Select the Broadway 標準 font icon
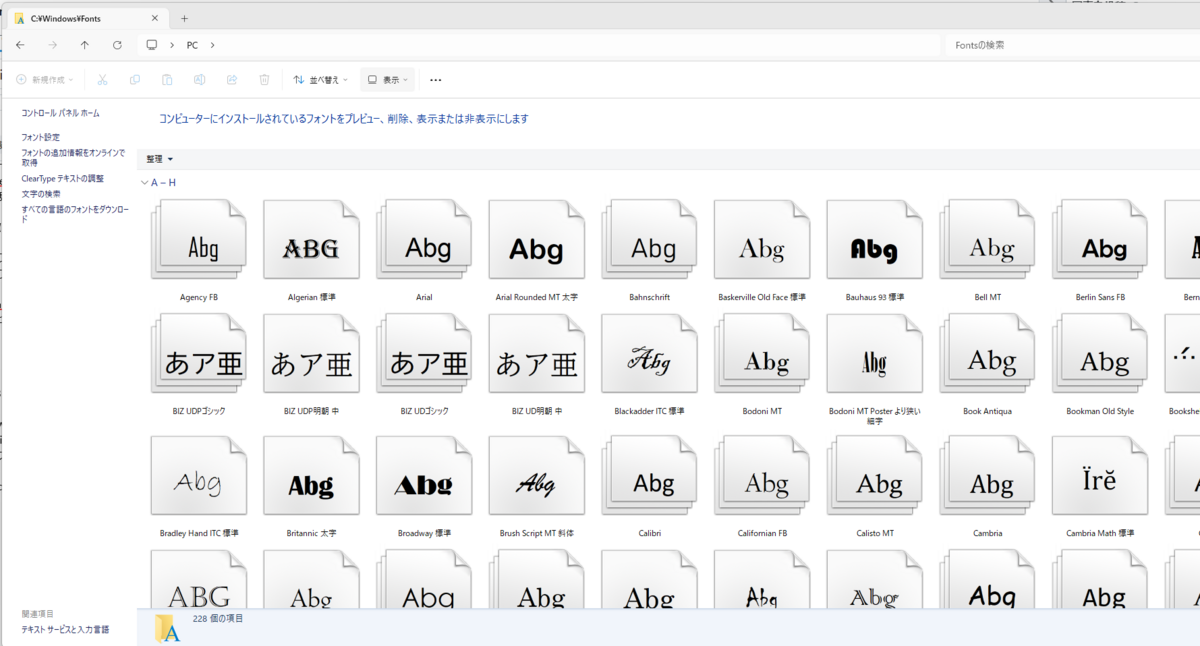 pyautogui.click(x=424, y=477)
